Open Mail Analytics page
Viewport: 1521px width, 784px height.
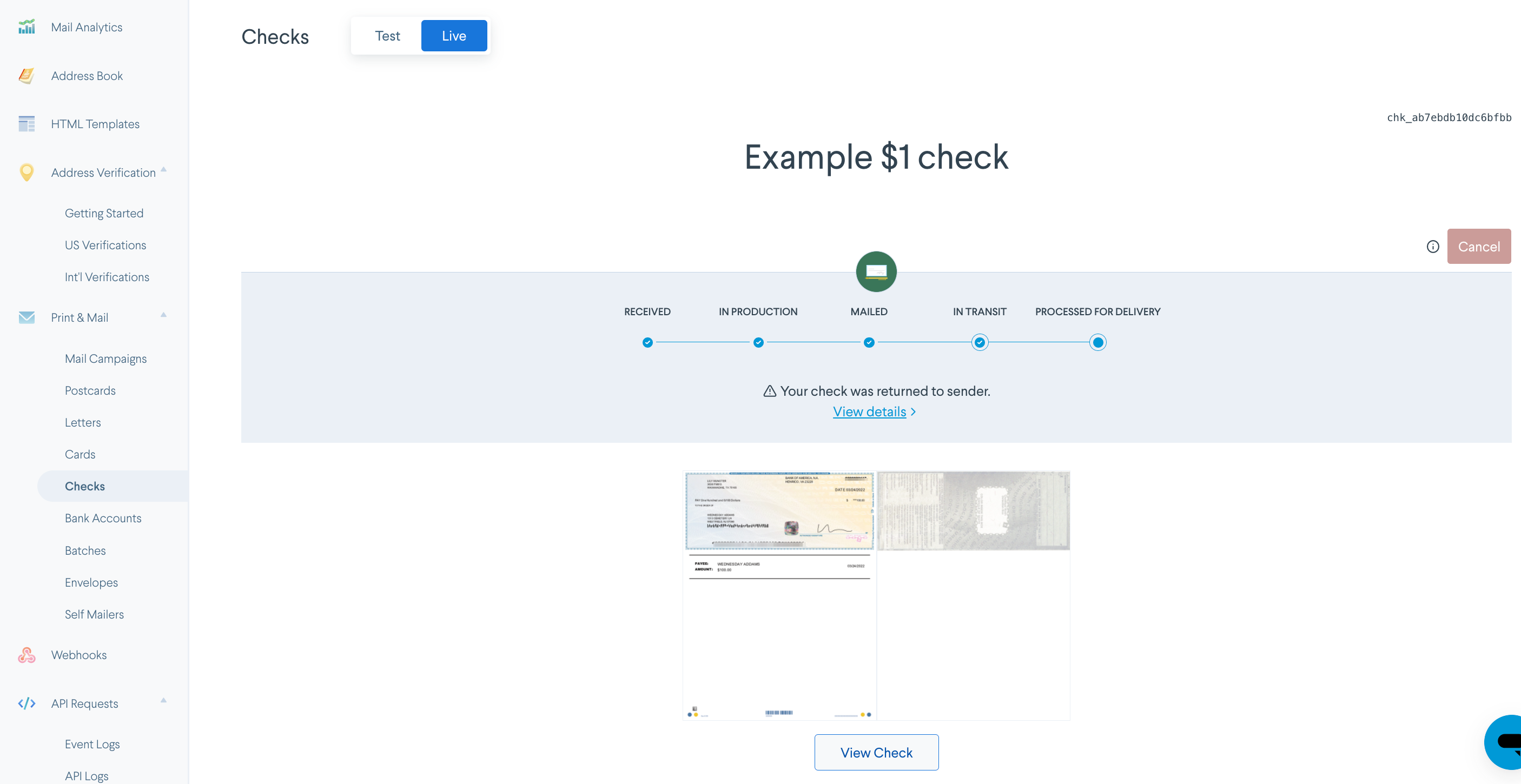87,27
